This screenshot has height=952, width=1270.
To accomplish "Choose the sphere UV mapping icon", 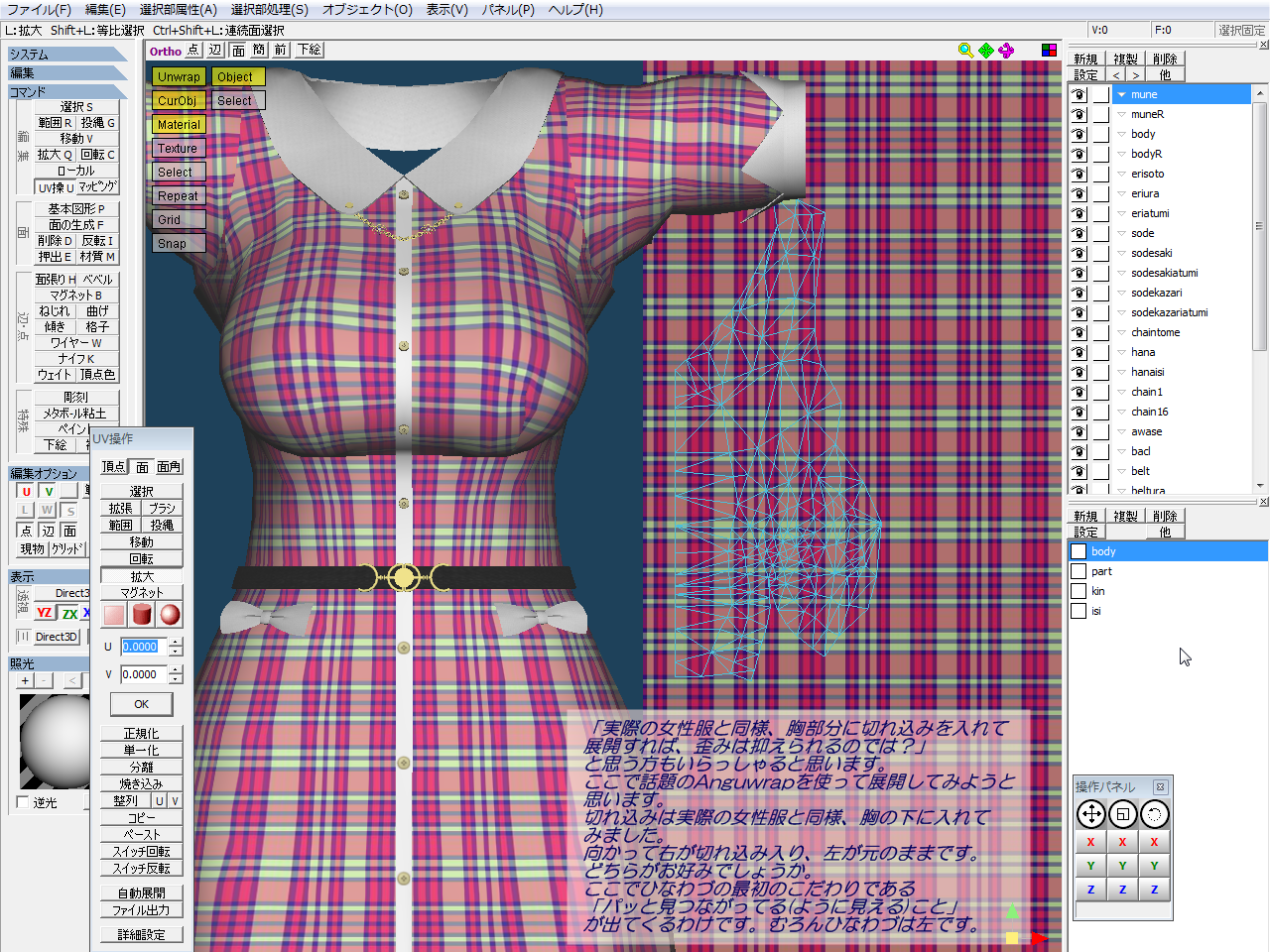I will click(170, 615).
